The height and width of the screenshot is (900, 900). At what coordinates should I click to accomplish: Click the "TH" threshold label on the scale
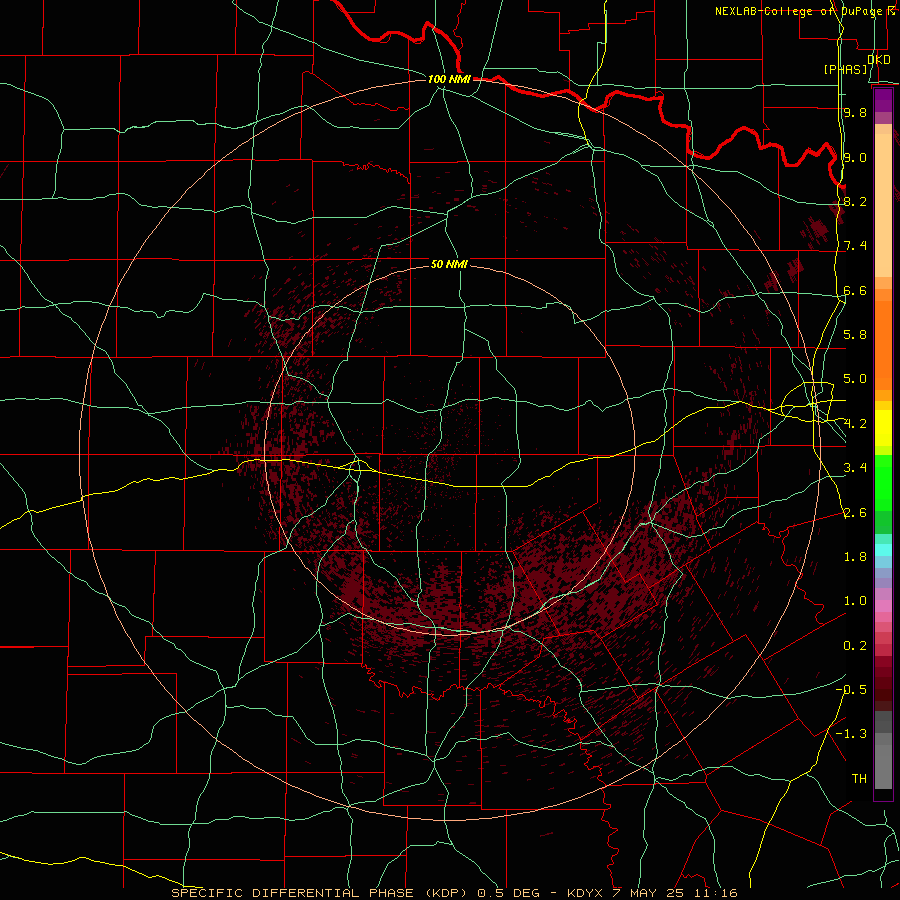pyautogui.click(x=859, y=779)
